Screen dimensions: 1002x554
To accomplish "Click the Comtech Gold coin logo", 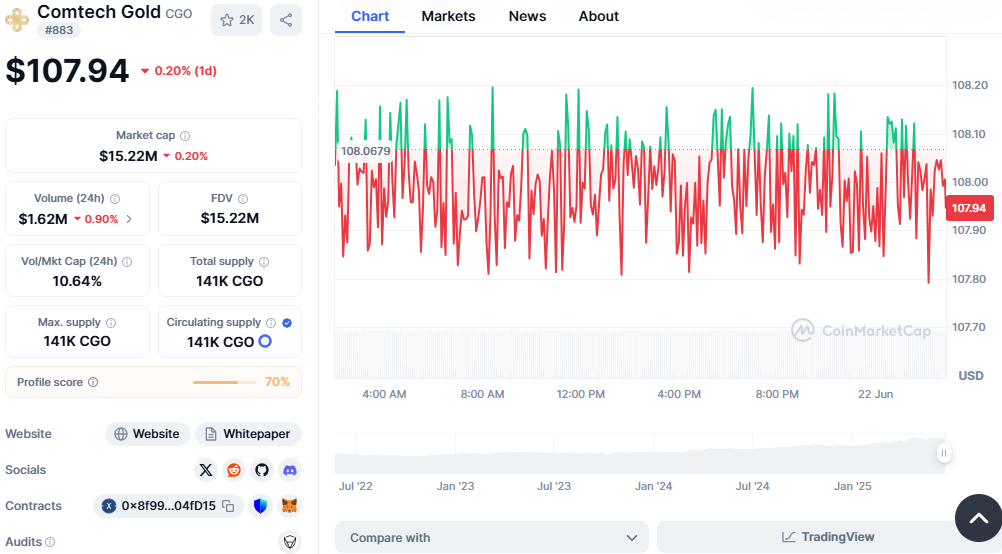I will (x=17, y=20).
